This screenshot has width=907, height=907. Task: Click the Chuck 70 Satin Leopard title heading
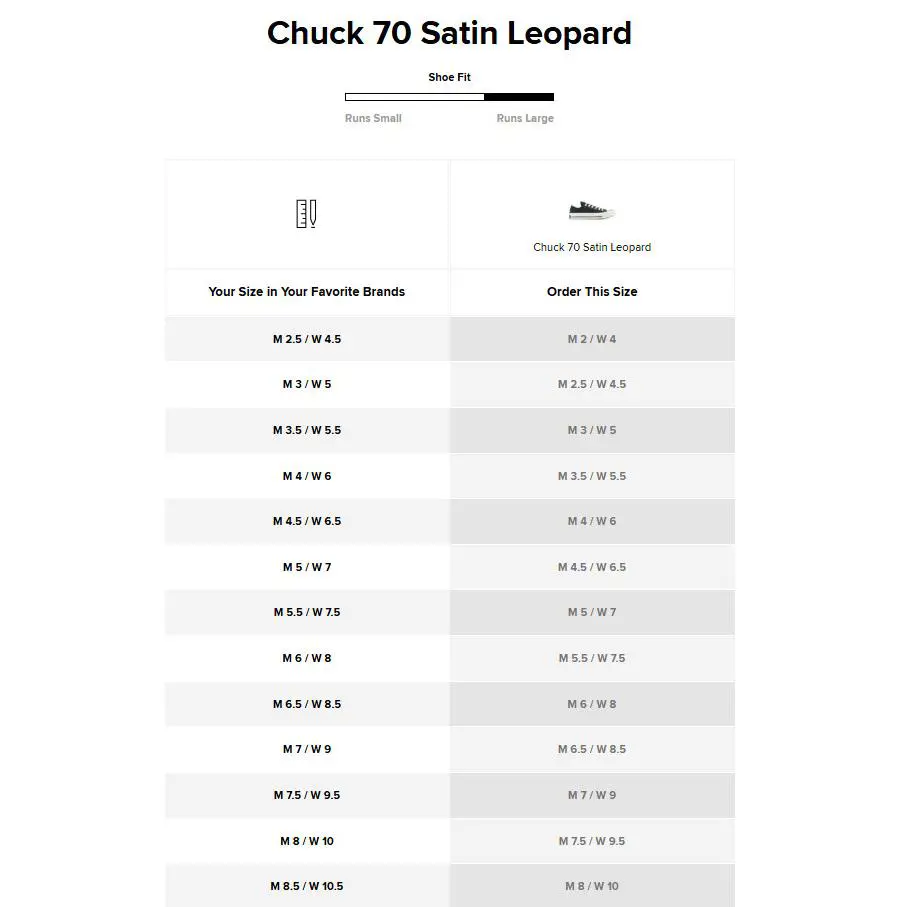[449, 33]
